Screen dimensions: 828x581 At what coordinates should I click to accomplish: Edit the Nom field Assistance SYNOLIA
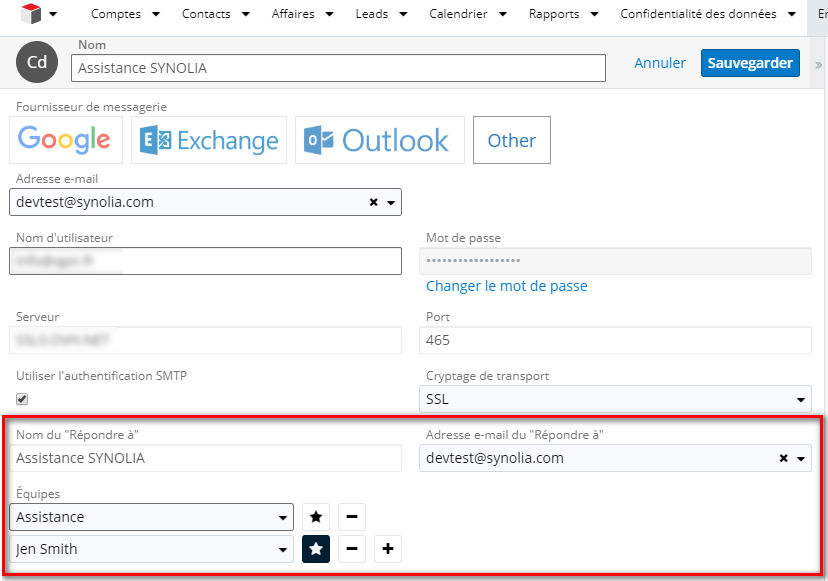(x=338, y=68)
